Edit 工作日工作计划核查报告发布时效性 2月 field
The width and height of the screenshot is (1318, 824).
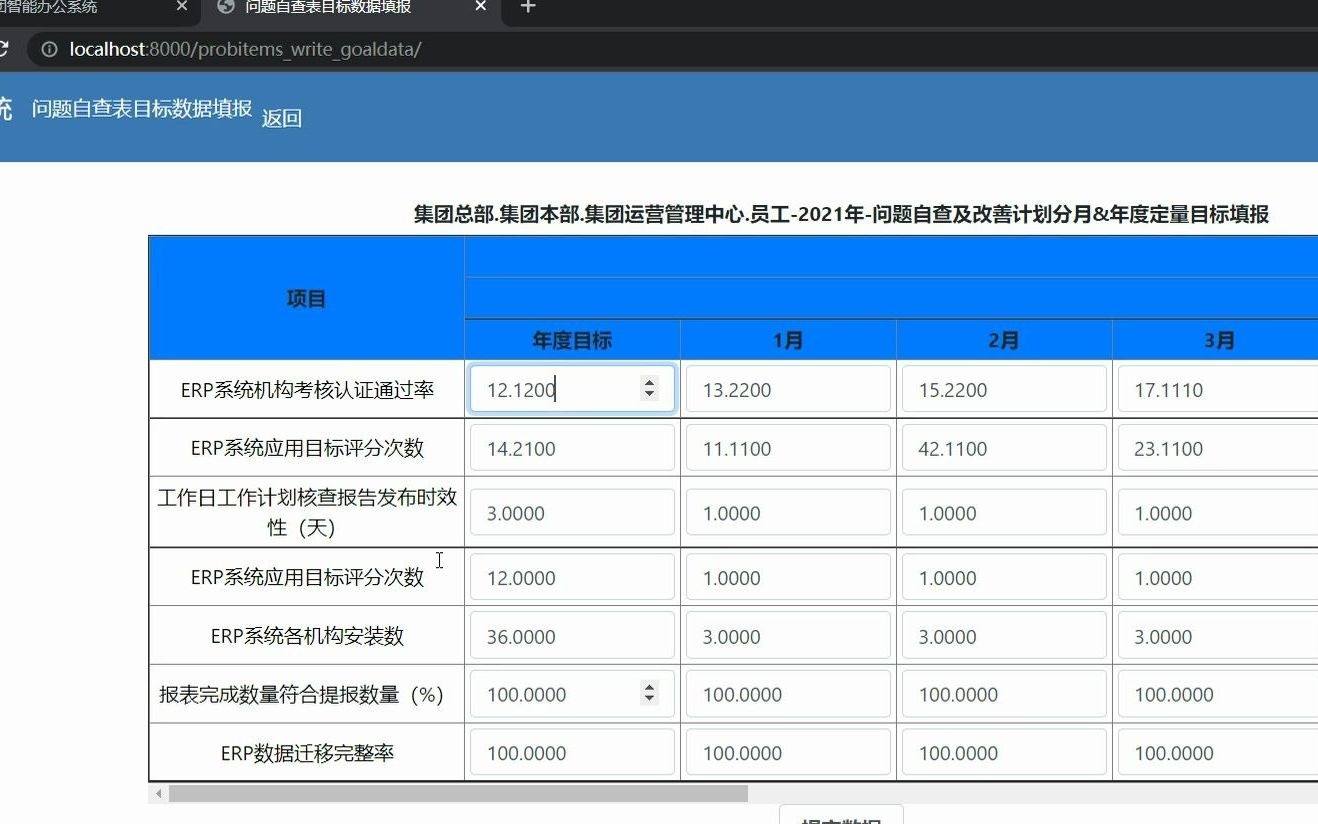click(x=1004, y=513)
